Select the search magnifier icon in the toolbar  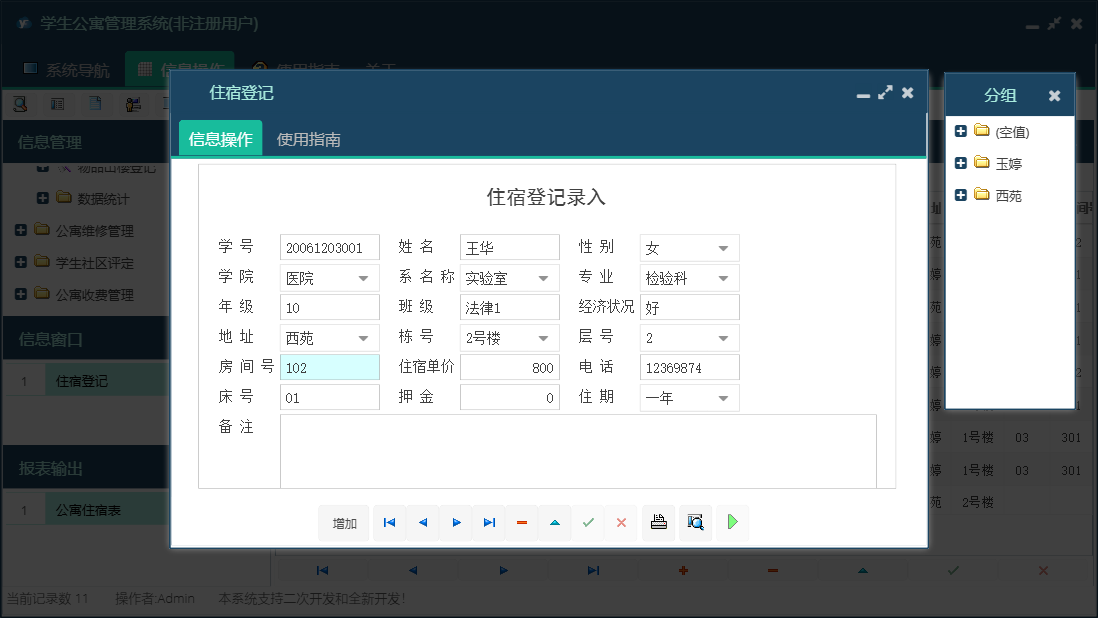(x=695, y=522)
